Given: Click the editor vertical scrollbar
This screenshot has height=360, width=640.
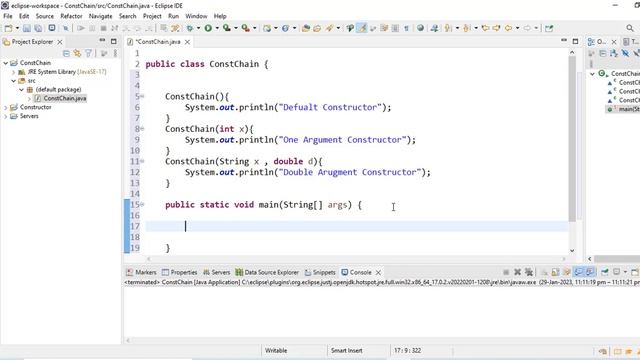Looking at the screenshot, I should tap(572, 139).
